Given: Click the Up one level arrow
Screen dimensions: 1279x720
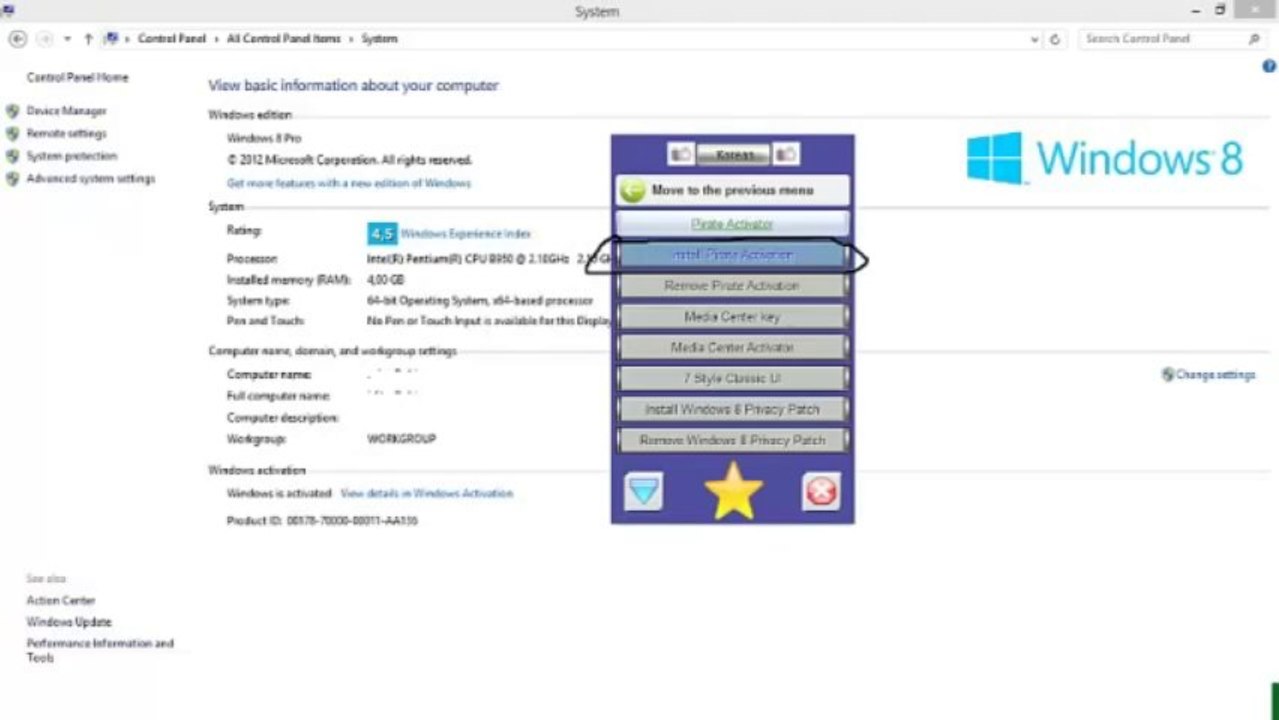Looking at the screenshot, I should point(88,39).
